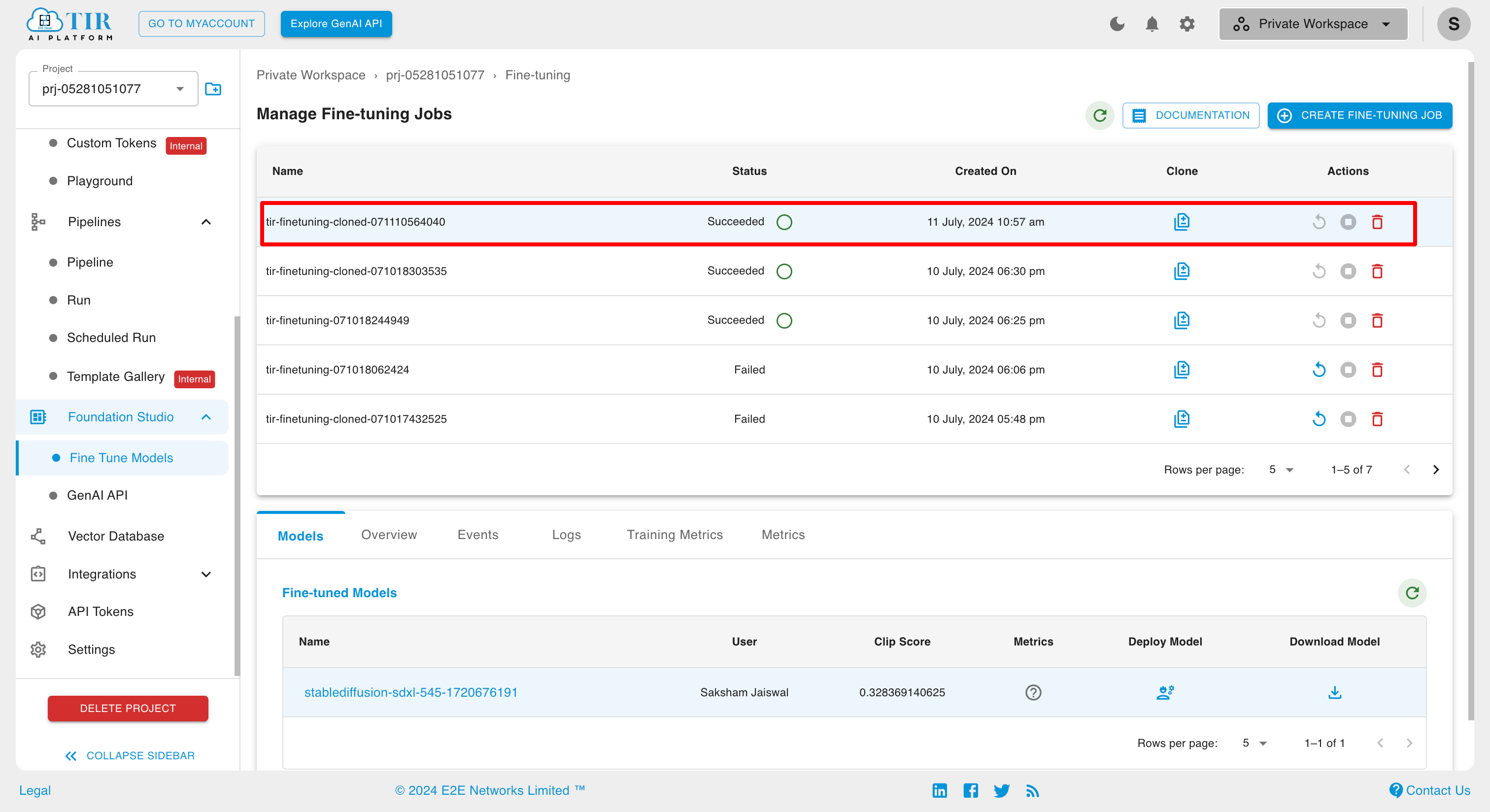
Task: Click CREATE FINE-TUNING JOB
Action: pyautogui.click(x=1359, y=115)
